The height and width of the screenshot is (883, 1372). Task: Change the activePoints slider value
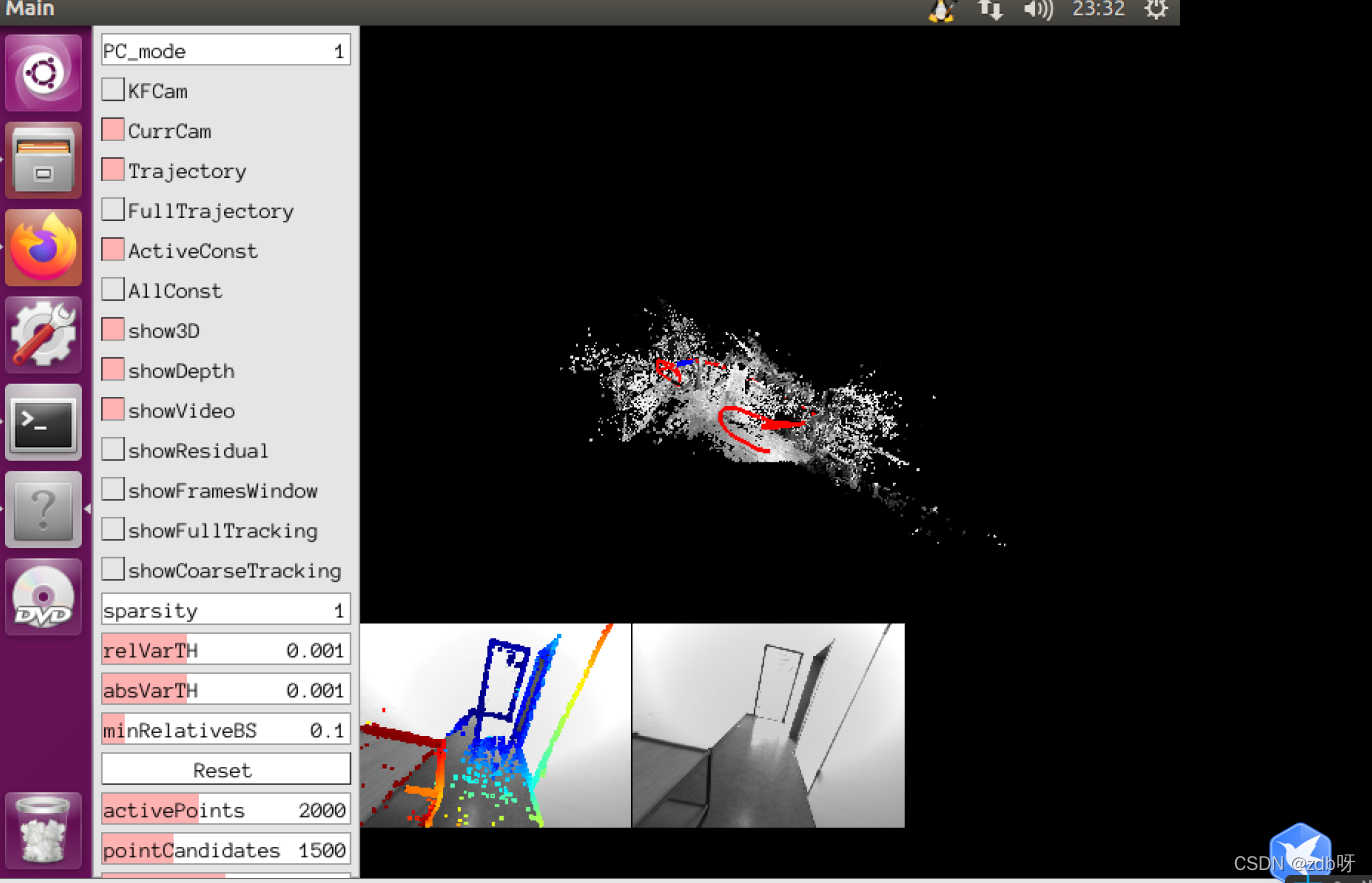point(226,810)
